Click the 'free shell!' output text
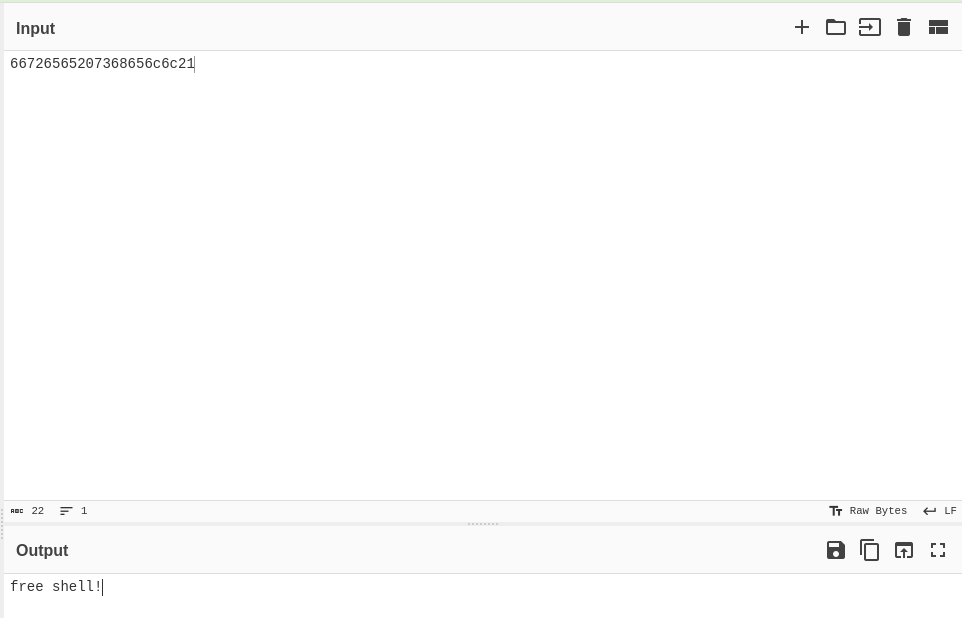This screenshot has width=962, height=618. coord(56,587)
